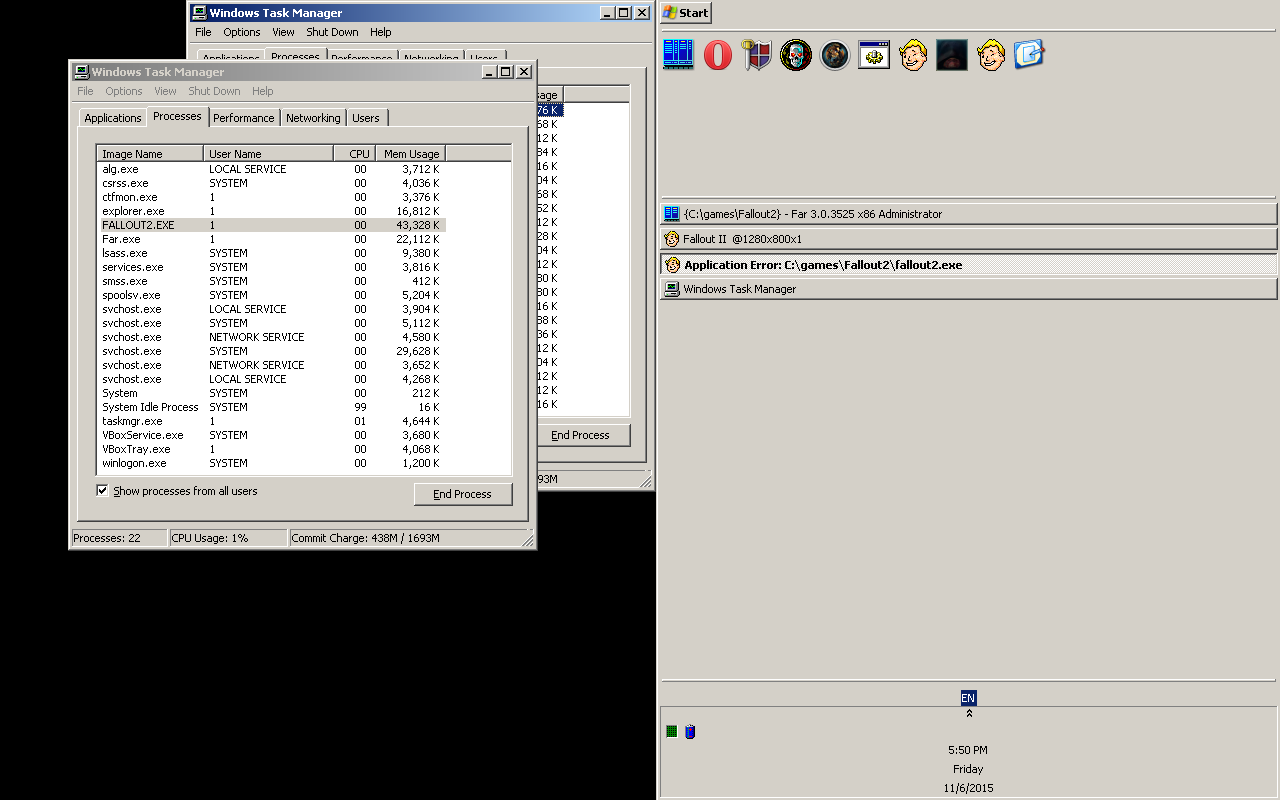Open File menu in the background Task Manager
The image size is (1280, 800).
203,32
